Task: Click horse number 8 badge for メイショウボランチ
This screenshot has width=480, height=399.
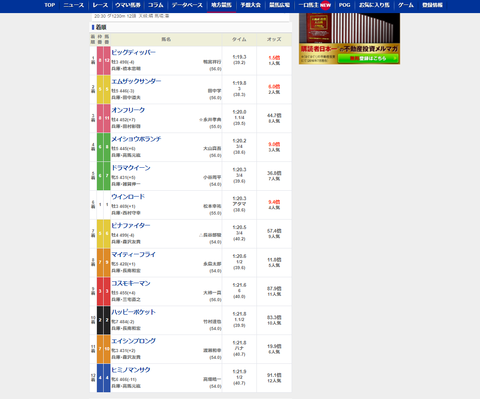Action: pyautogui.click(x=107, y=147)
